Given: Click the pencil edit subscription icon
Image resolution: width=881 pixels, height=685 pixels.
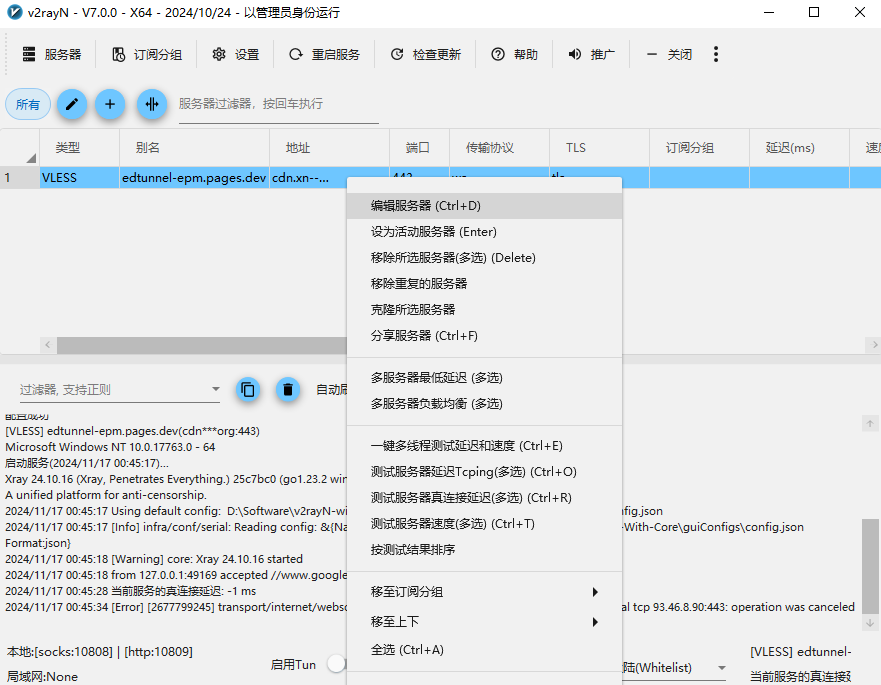Looking at the screenshot, I should 72,104.
